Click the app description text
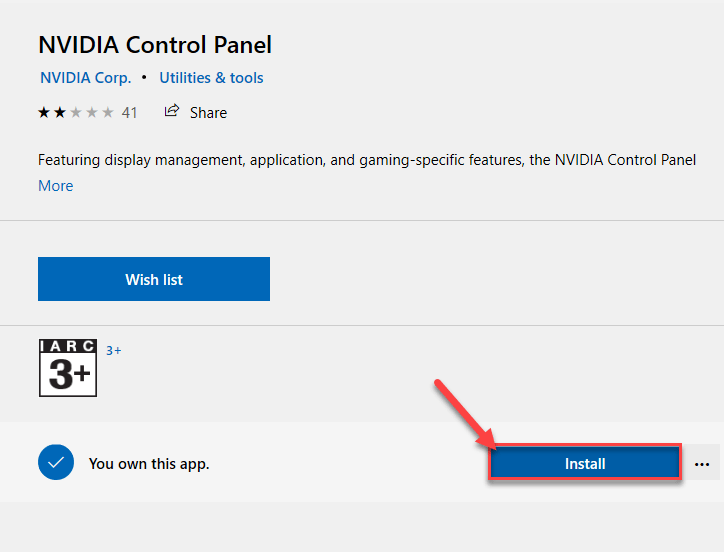The width and height of the screenshot is (724, 552). pos(367,160)
